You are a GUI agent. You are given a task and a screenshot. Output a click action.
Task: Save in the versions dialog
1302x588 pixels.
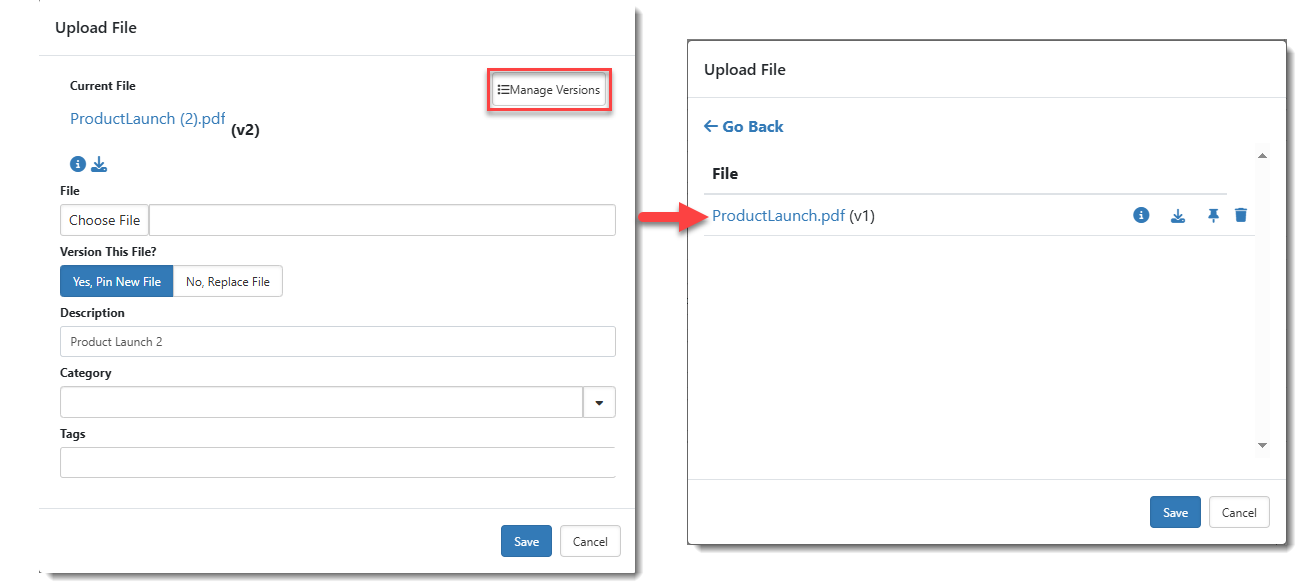pyautogui.click(x=1175, y=512)
